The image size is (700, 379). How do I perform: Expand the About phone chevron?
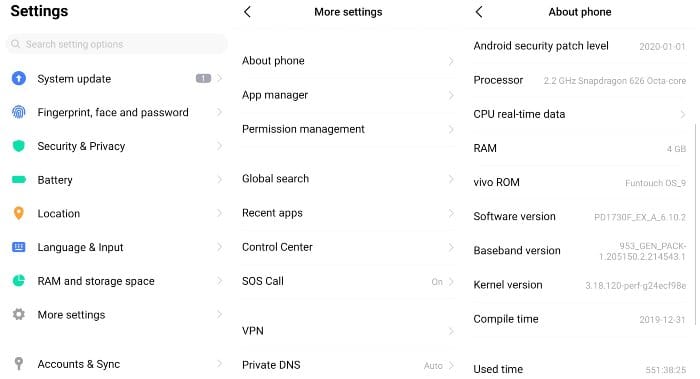point(451,61)
